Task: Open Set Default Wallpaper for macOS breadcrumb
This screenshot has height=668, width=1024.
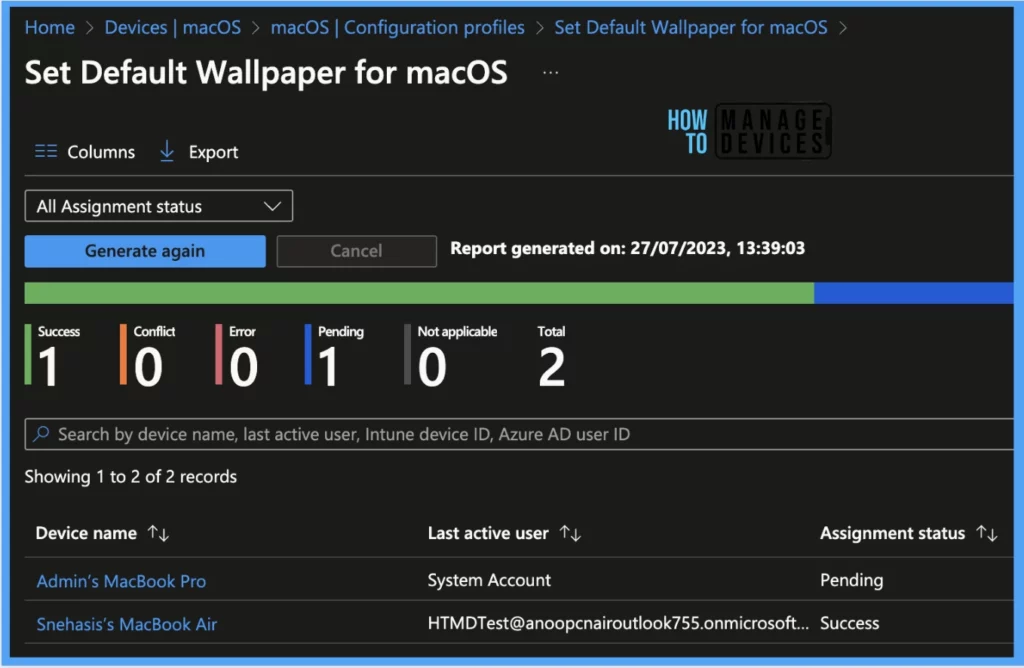Action: coord(691,27)
